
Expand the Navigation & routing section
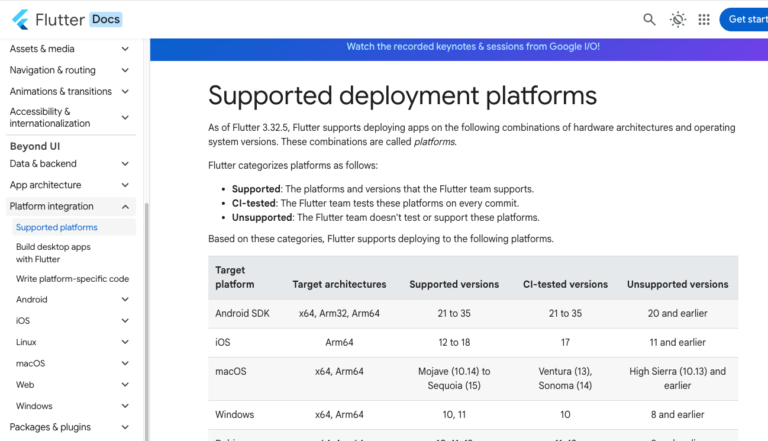[x=125, y=70]
